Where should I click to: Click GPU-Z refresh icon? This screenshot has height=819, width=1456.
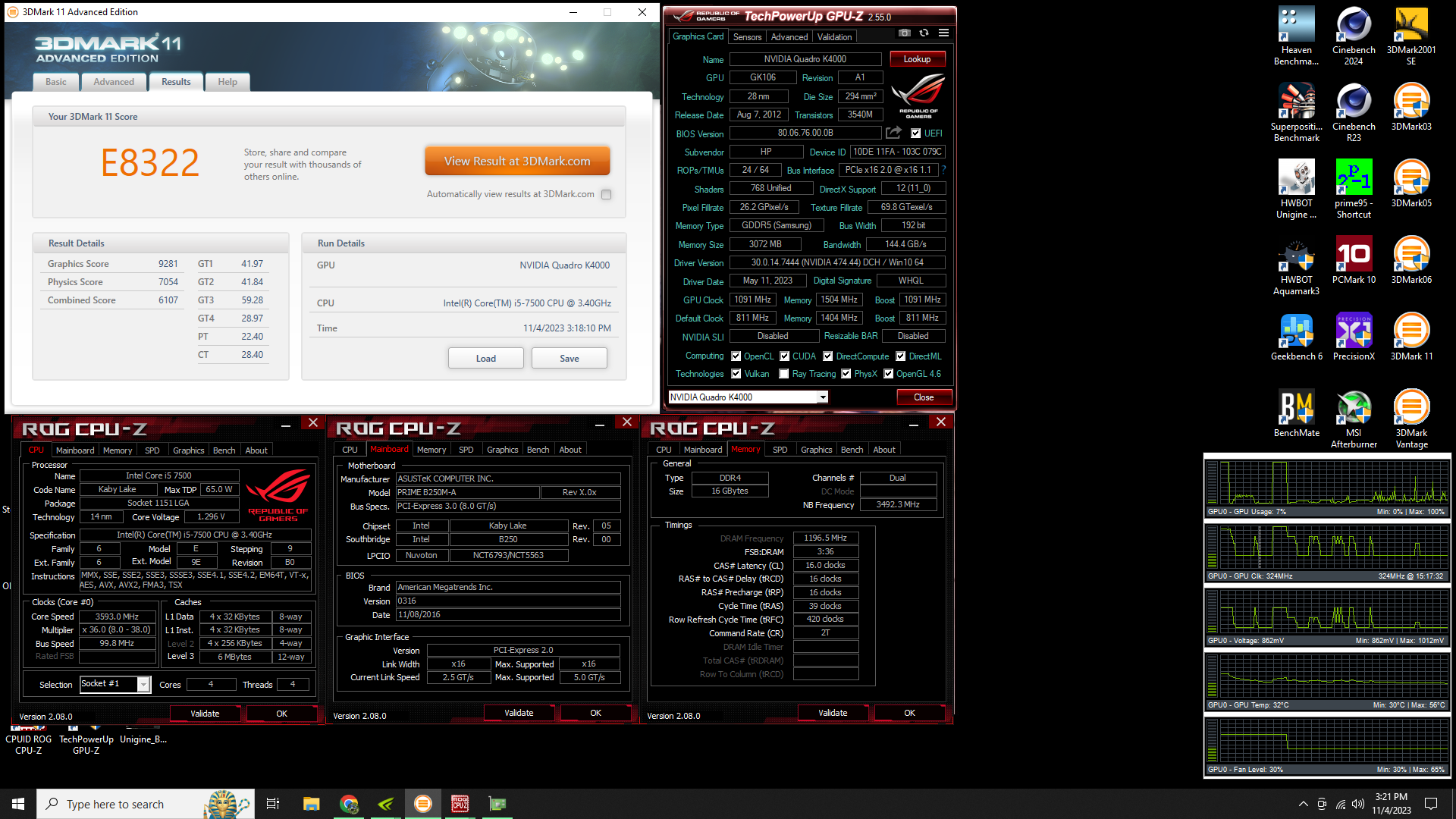(x=924, y=33)
